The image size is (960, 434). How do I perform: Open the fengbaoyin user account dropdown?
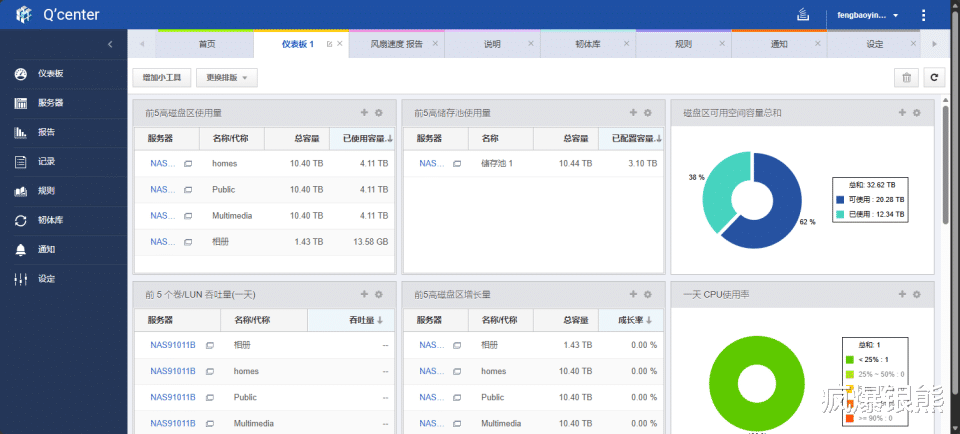point(862,15)
